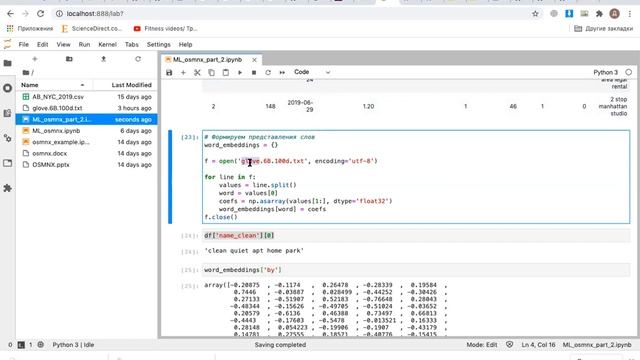Refresh the file list in file browser
Viewport: 640px width, 360px height.
point(138,59)
